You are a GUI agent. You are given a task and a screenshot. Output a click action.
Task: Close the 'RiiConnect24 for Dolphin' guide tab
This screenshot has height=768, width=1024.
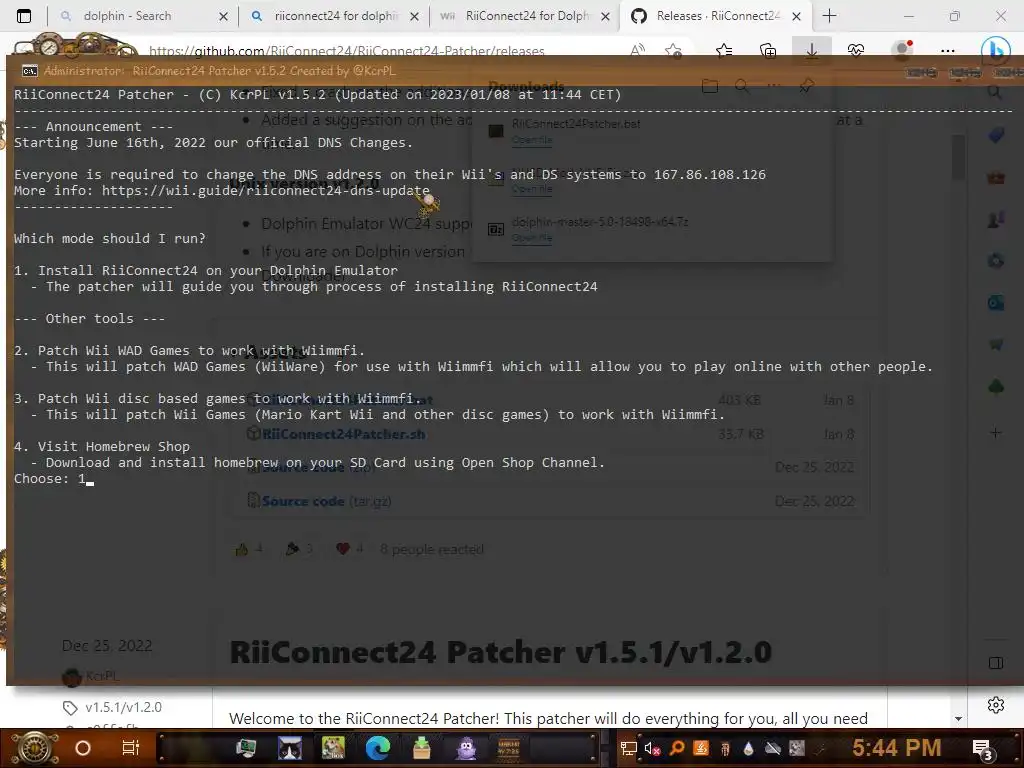click(605, 17)
